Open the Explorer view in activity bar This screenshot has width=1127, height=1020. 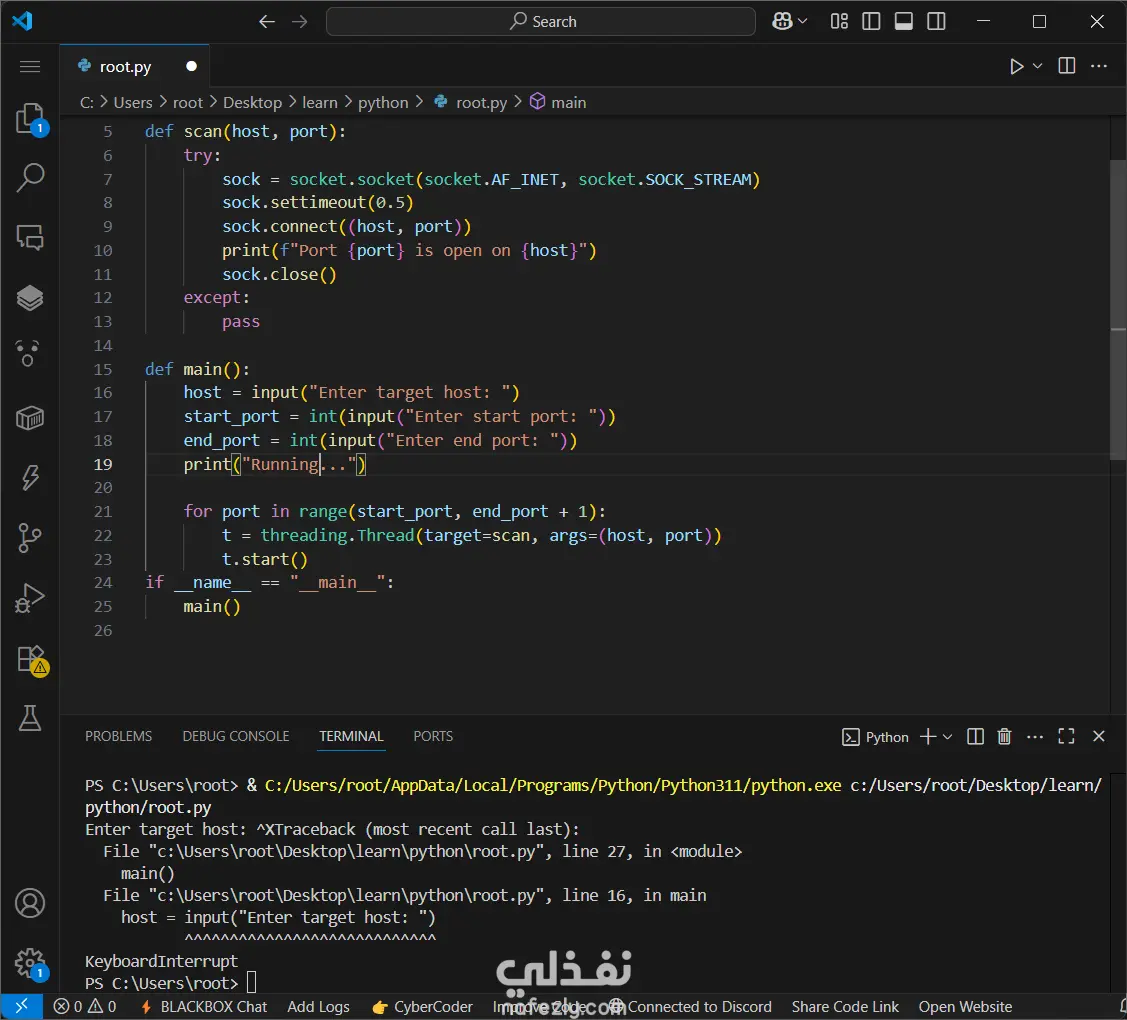[x=30, y=118]
